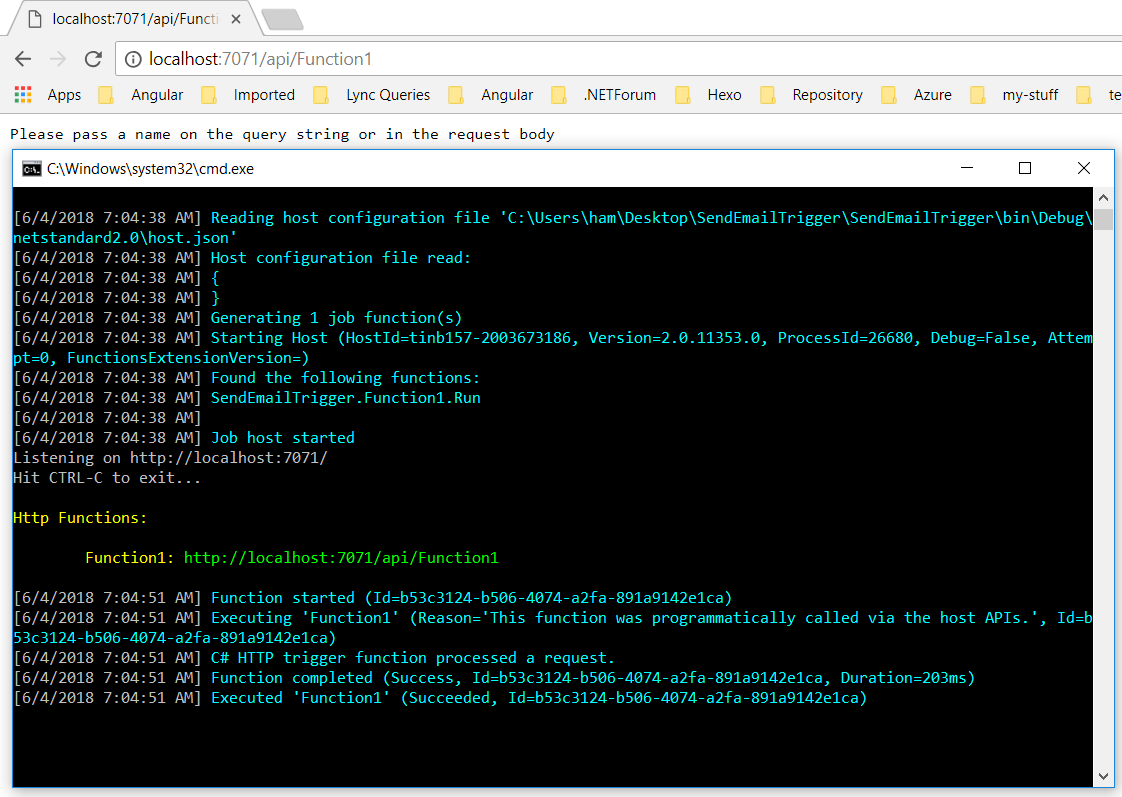The width and height of the screenshot is (1122, 797).
Task: Click the browser forward arrow
Action: (x=58, y=59)
